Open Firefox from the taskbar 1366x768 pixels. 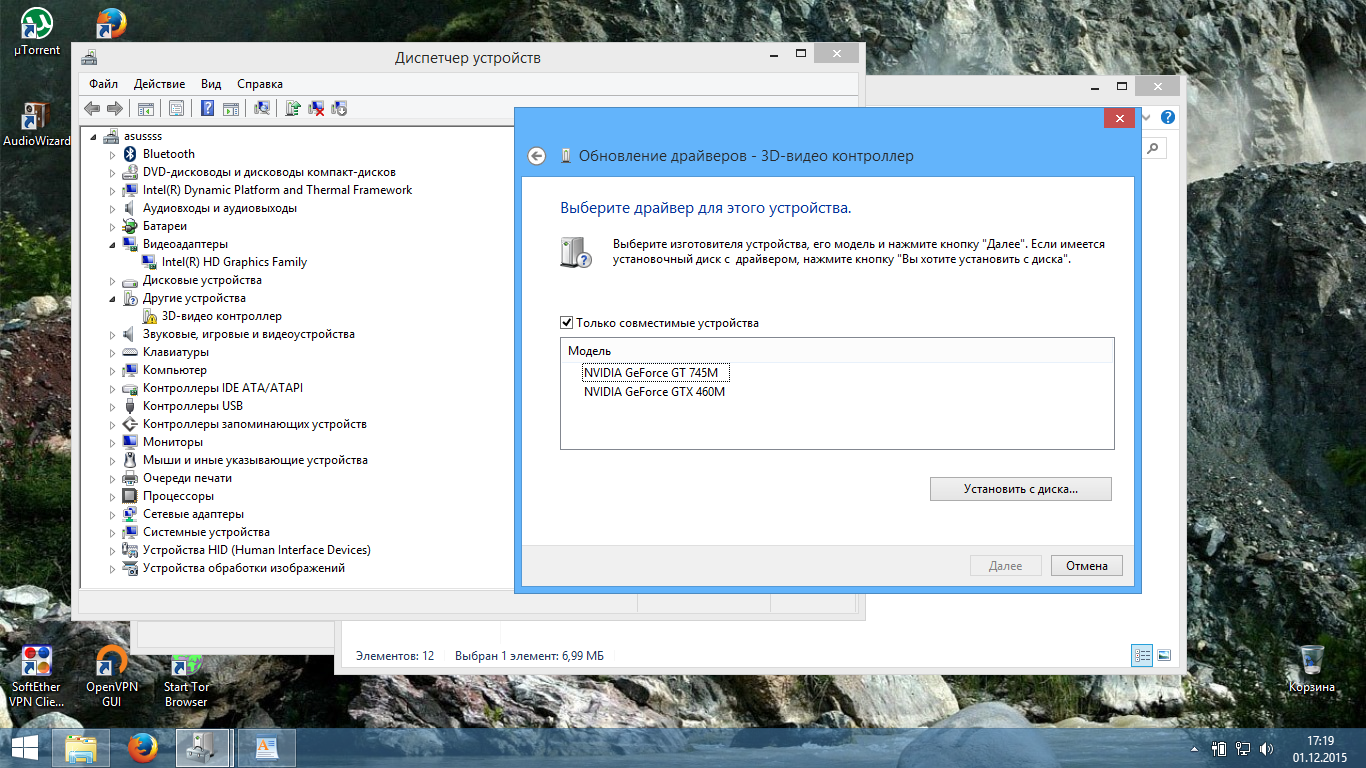point(143,748)
